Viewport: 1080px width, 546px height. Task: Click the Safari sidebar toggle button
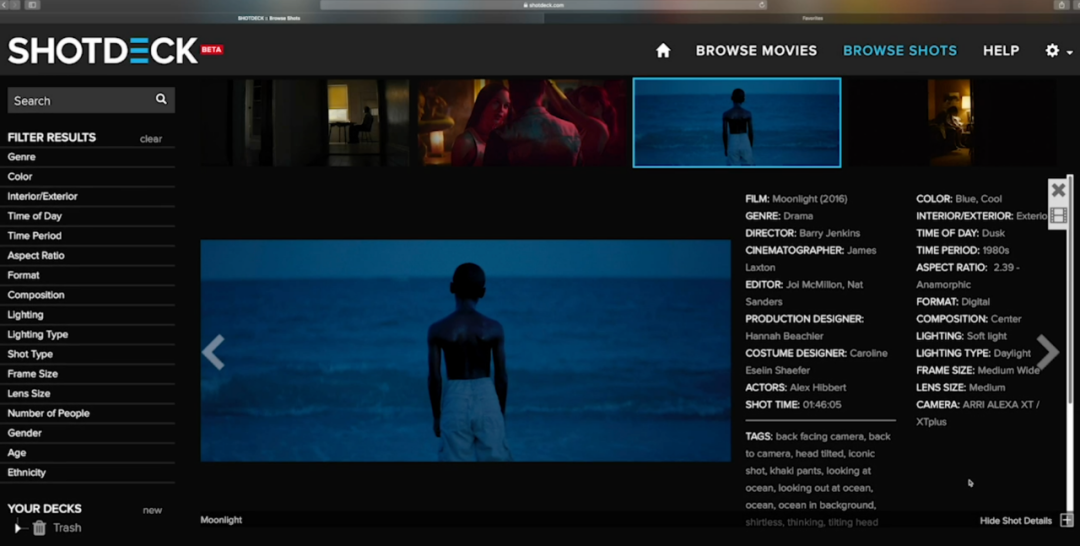[32, 5]
